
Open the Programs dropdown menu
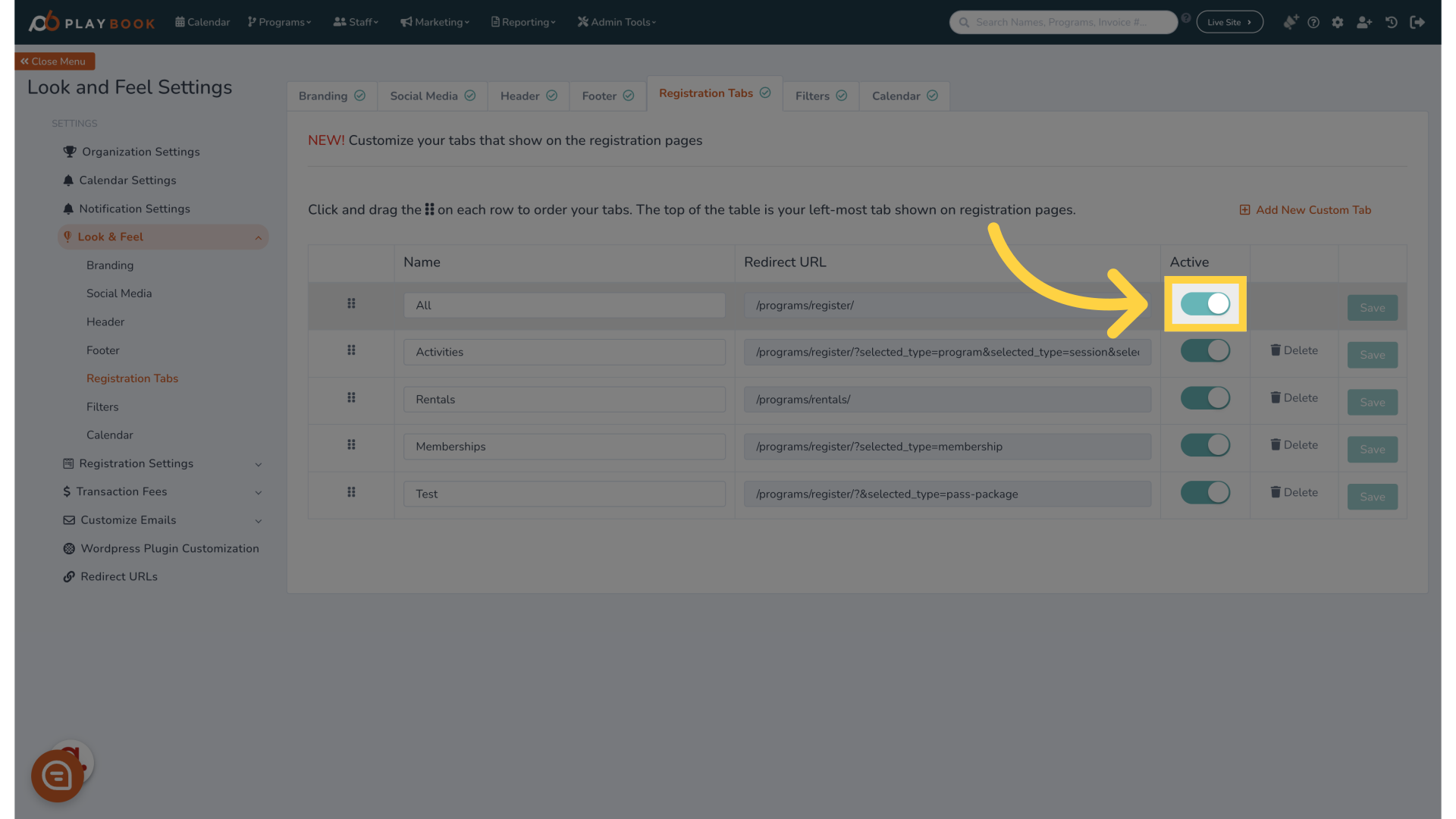(279, 22)
